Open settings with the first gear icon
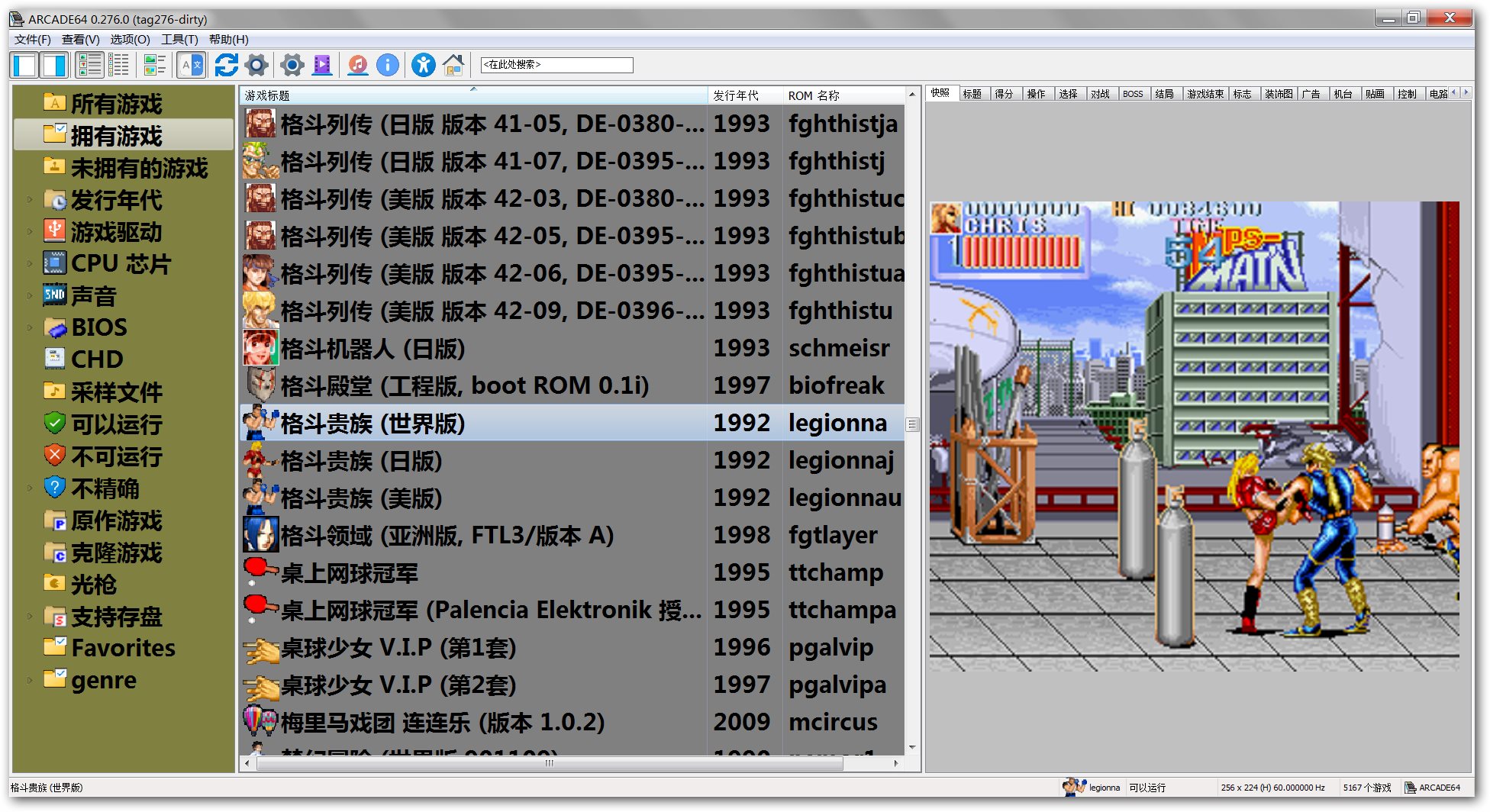Viewport: 1490px width, 812px height. pos(256,66)
